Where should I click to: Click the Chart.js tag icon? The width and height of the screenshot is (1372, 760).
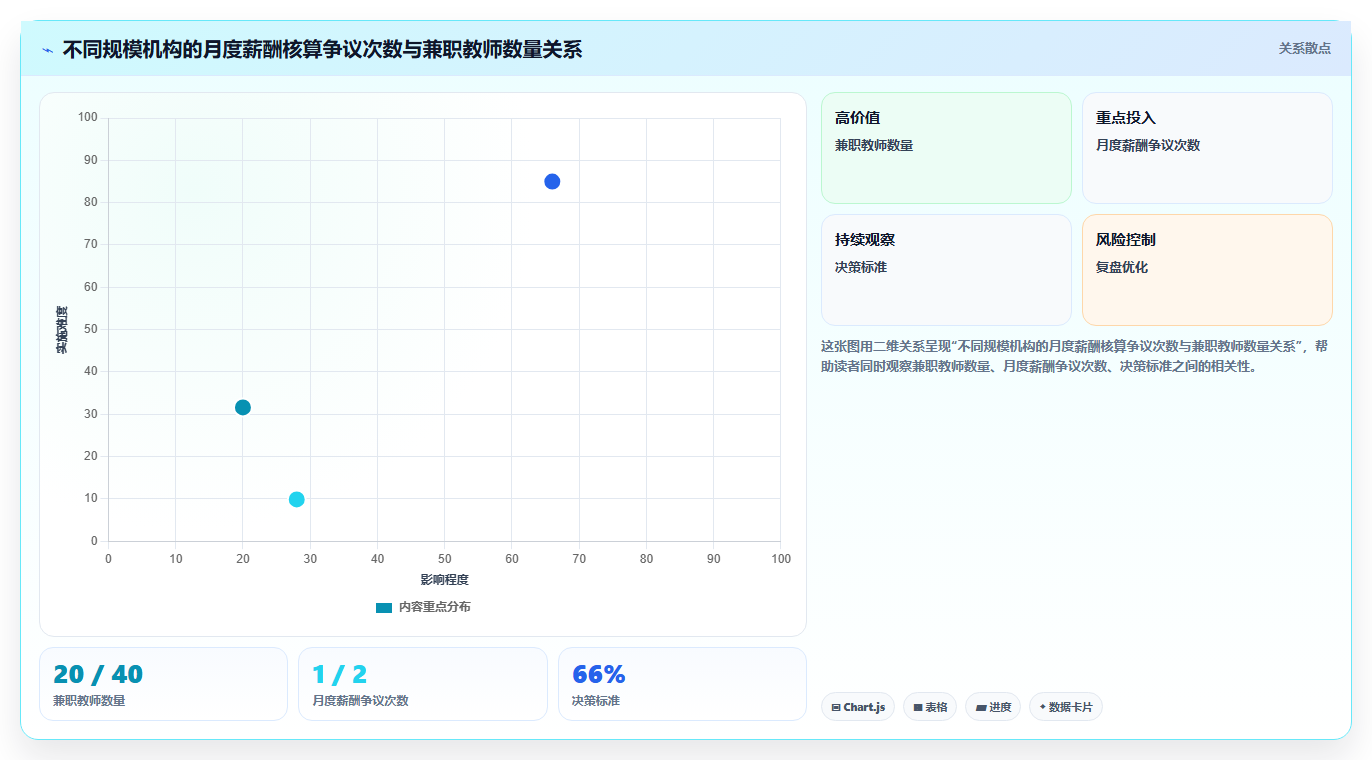836,707
